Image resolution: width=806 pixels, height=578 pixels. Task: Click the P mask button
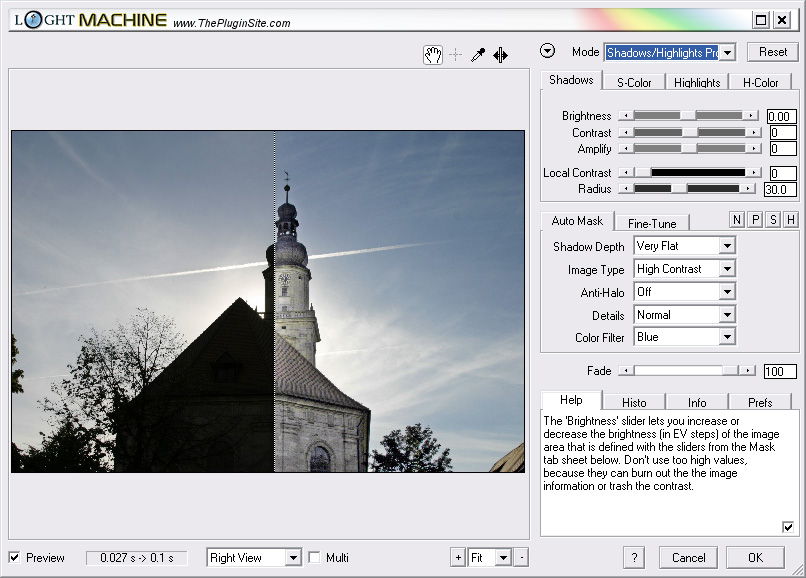(x=755, y=220)
